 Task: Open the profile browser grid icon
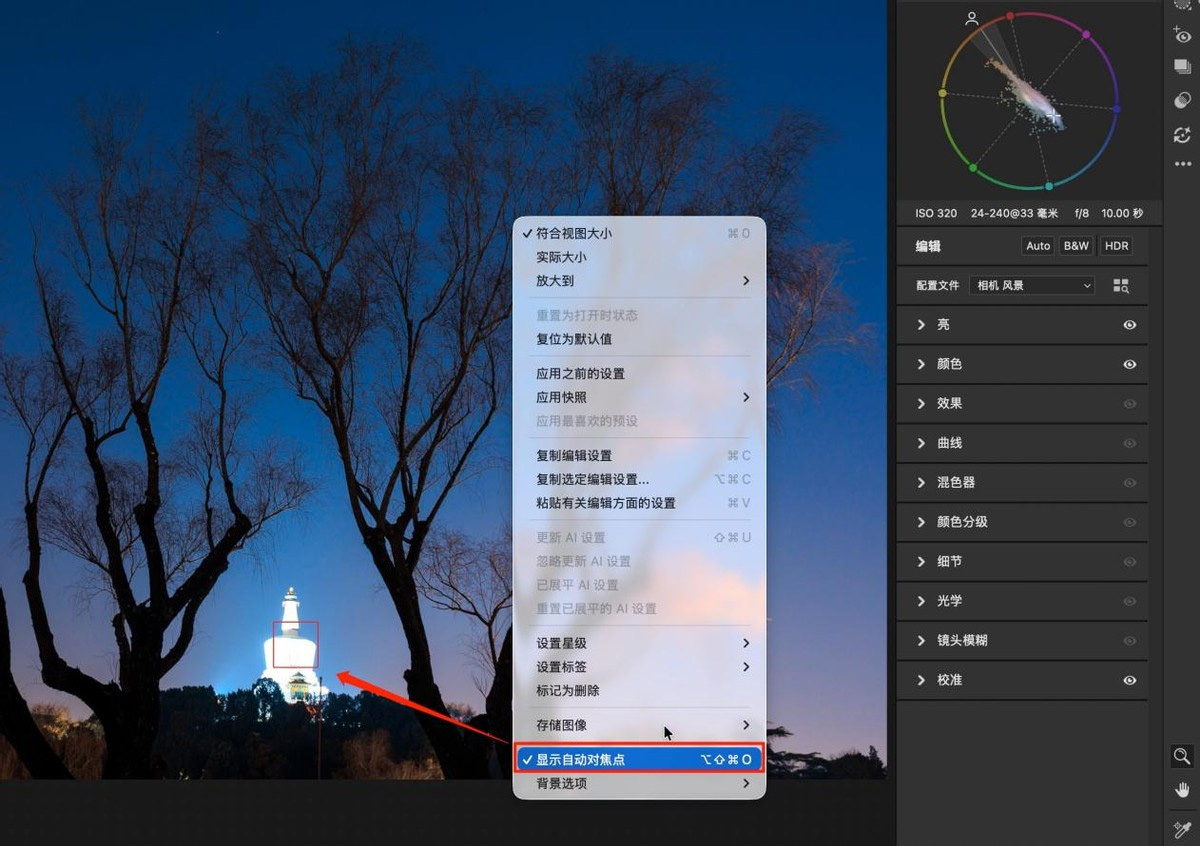[1121, 286]
